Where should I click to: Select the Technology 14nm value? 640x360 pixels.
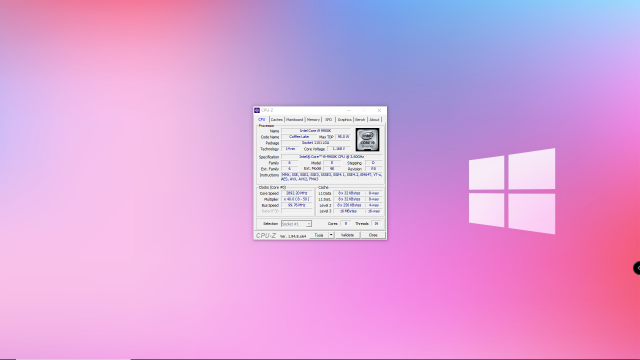pos(290,149)
